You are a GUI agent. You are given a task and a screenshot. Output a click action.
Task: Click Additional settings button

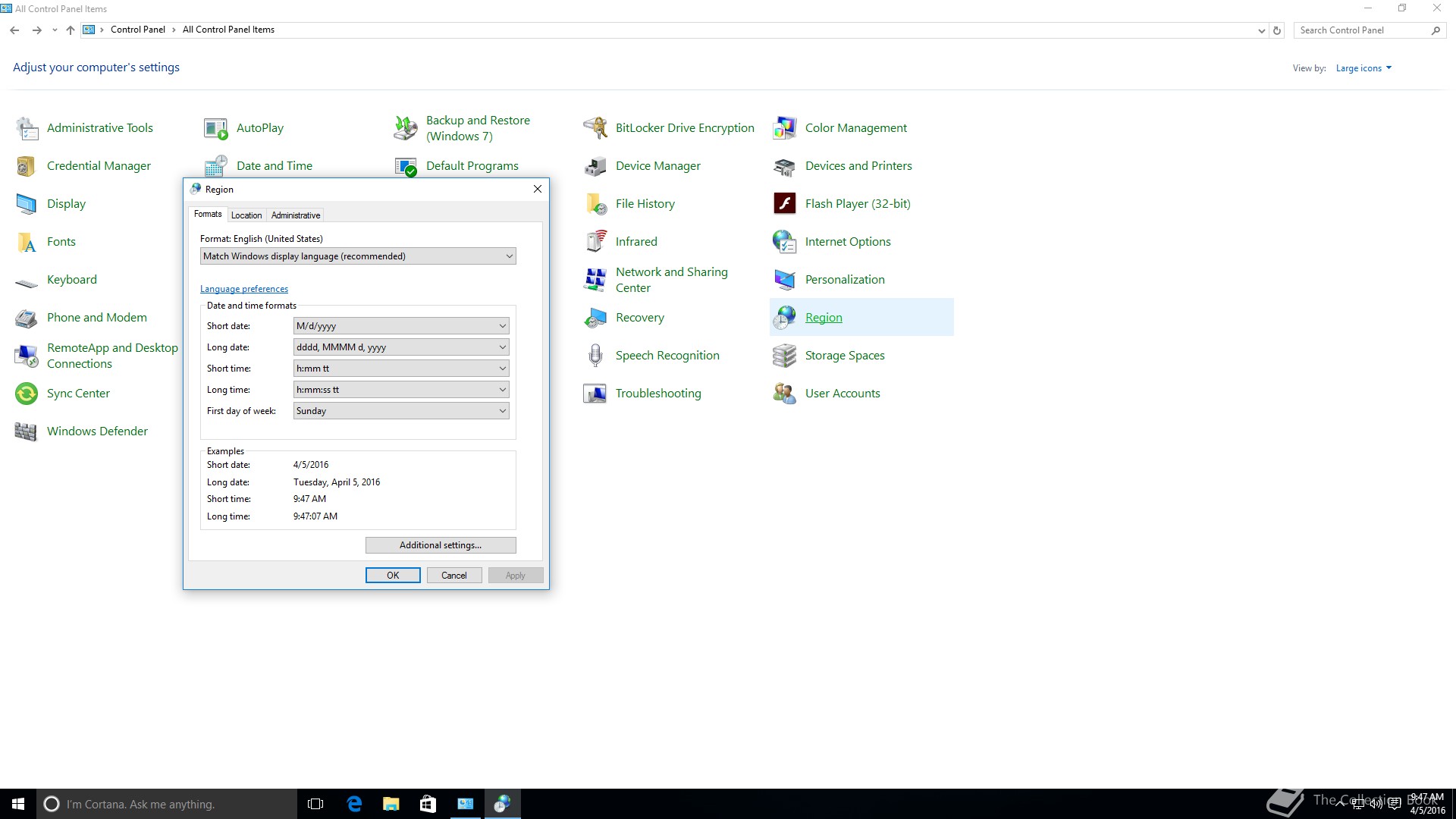[441, 545]
